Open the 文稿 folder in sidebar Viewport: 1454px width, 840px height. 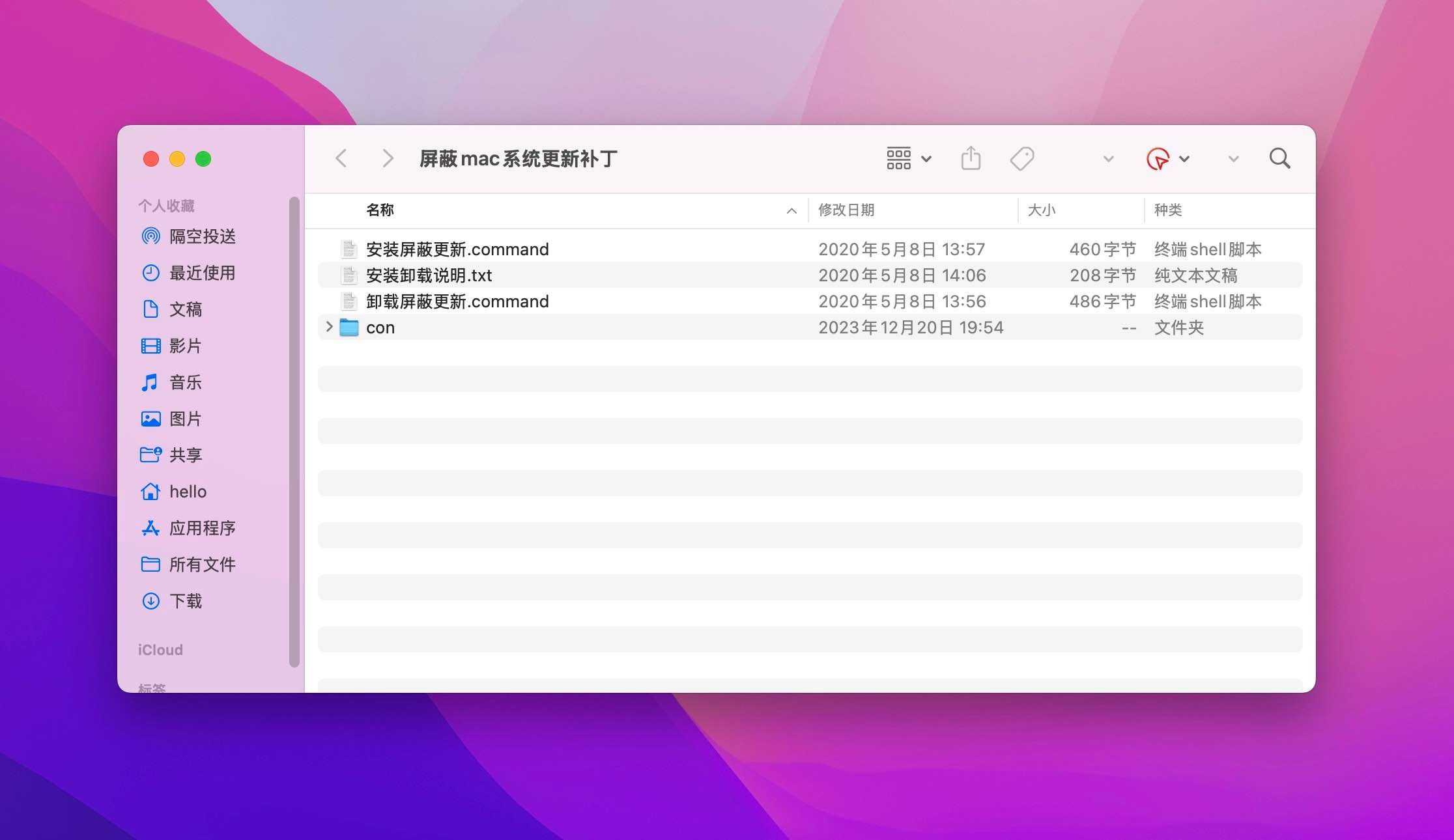(186, 309)
